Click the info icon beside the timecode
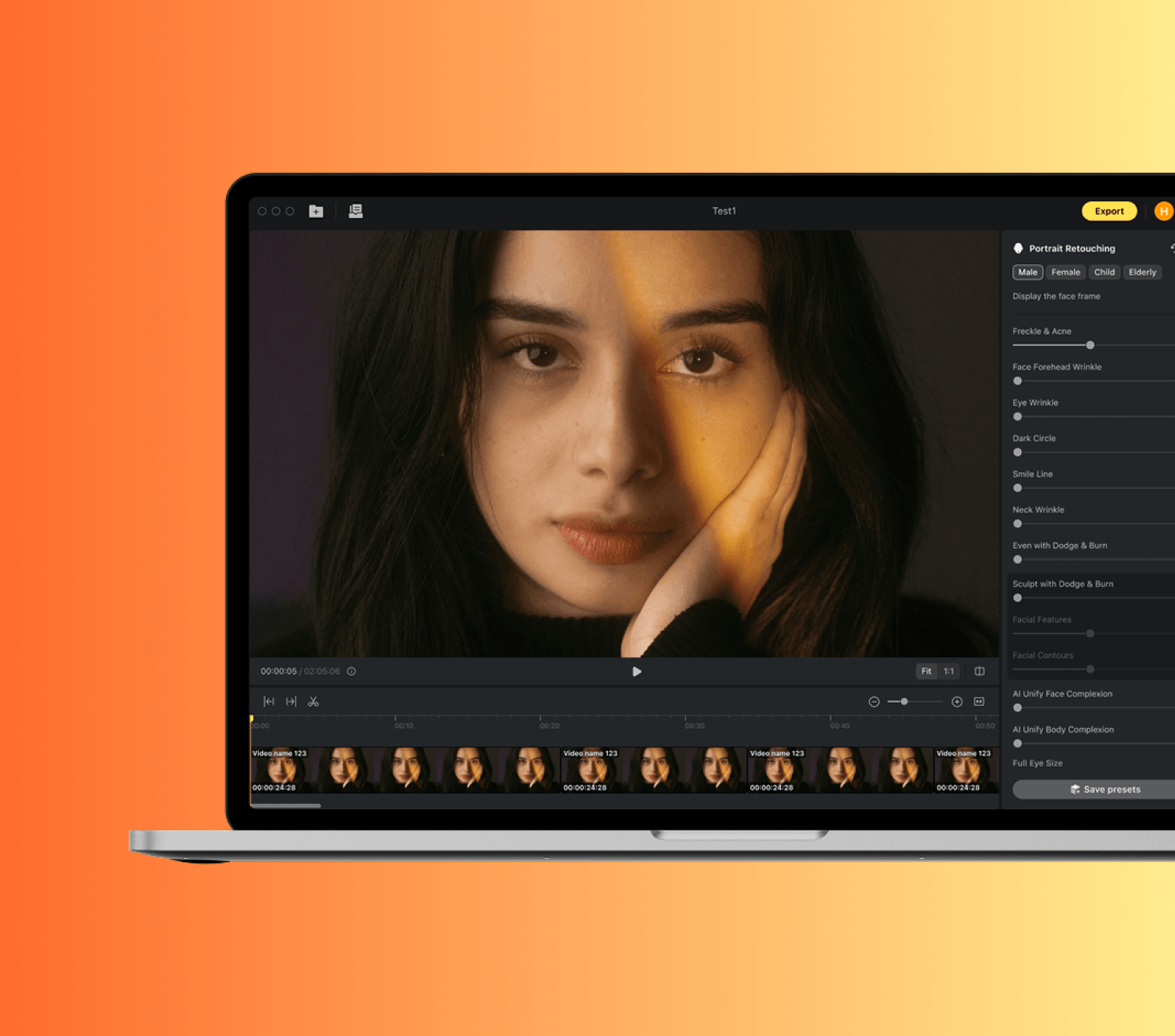The width and height of the screenshot is (1175, 1036). click(351, 671)
